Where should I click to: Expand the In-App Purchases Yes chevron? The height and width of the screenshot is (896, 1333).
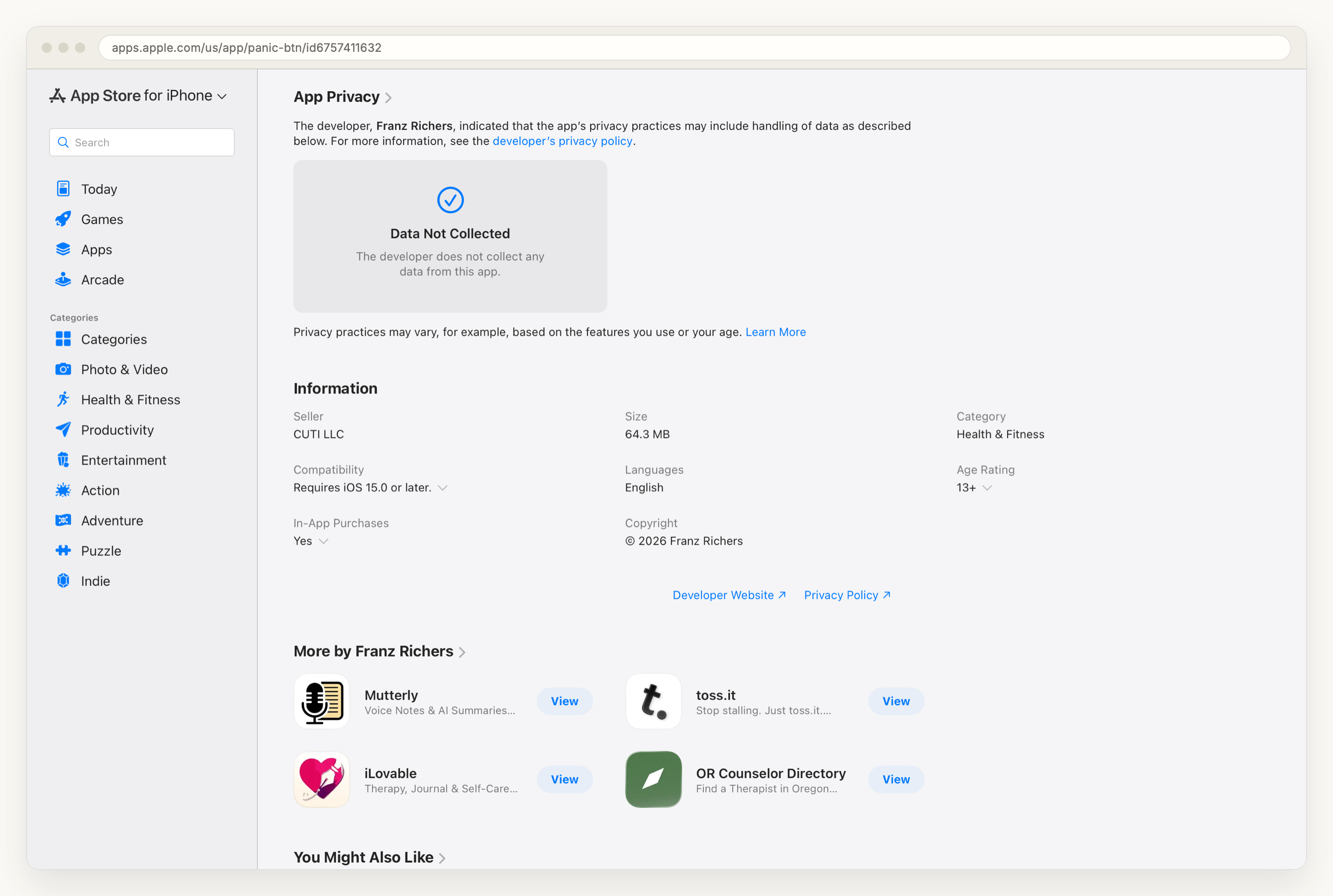pos(324,541)
